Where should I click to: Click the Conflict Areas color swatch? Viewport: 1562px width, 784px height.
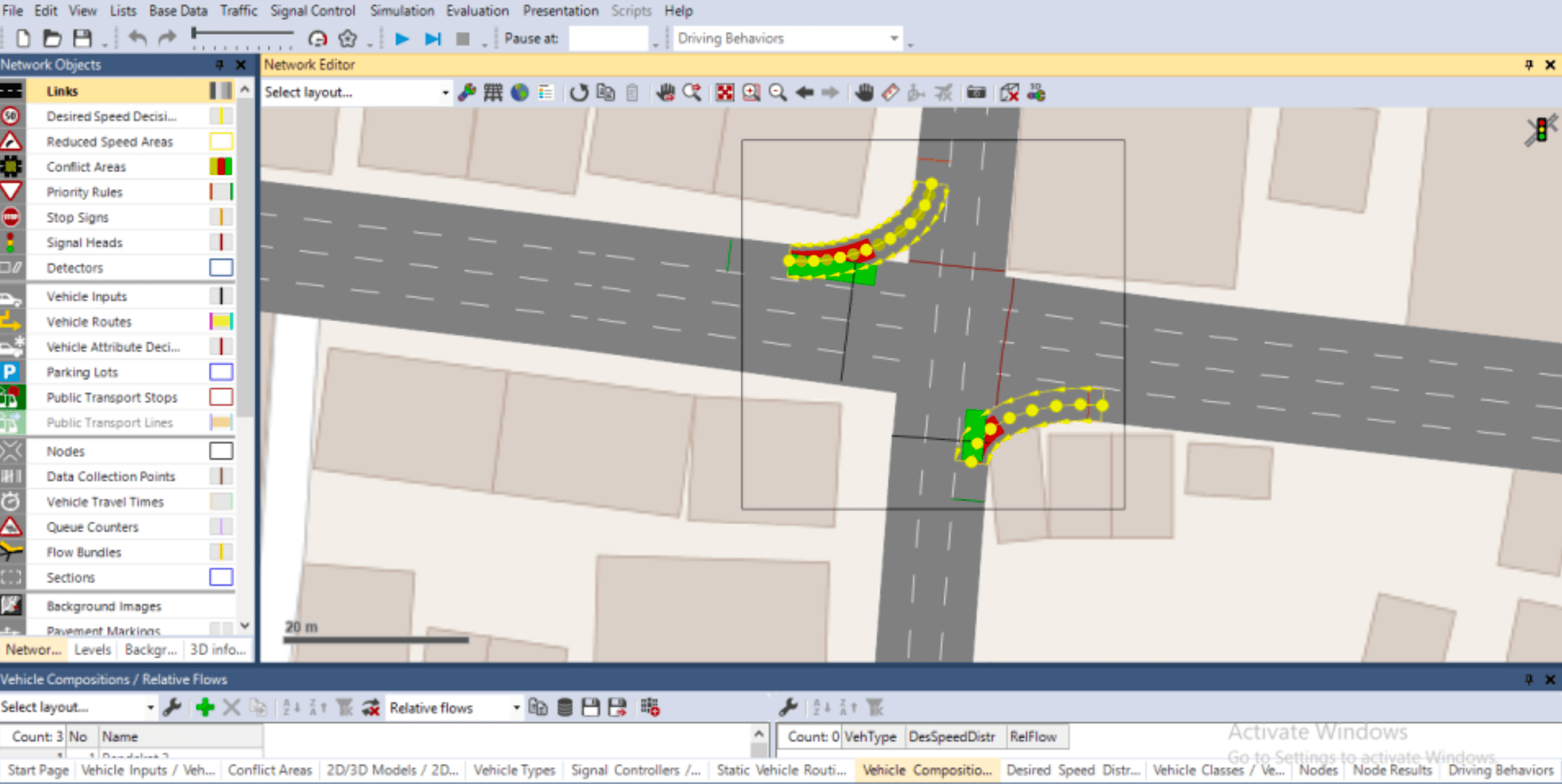pos(220,167)
